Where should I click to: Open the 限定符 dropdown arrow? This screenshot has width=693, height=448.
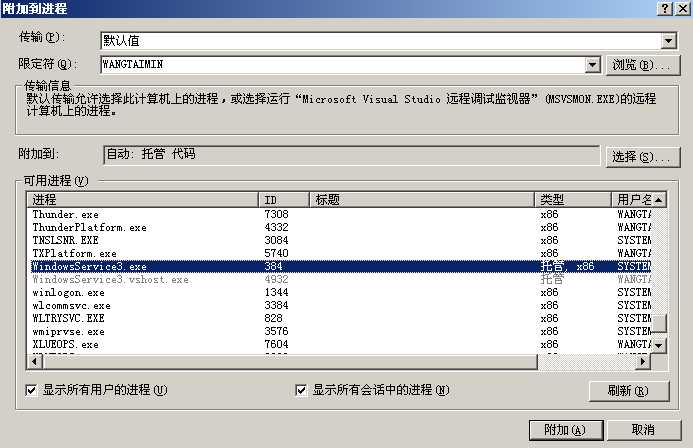tap(593, 65)
